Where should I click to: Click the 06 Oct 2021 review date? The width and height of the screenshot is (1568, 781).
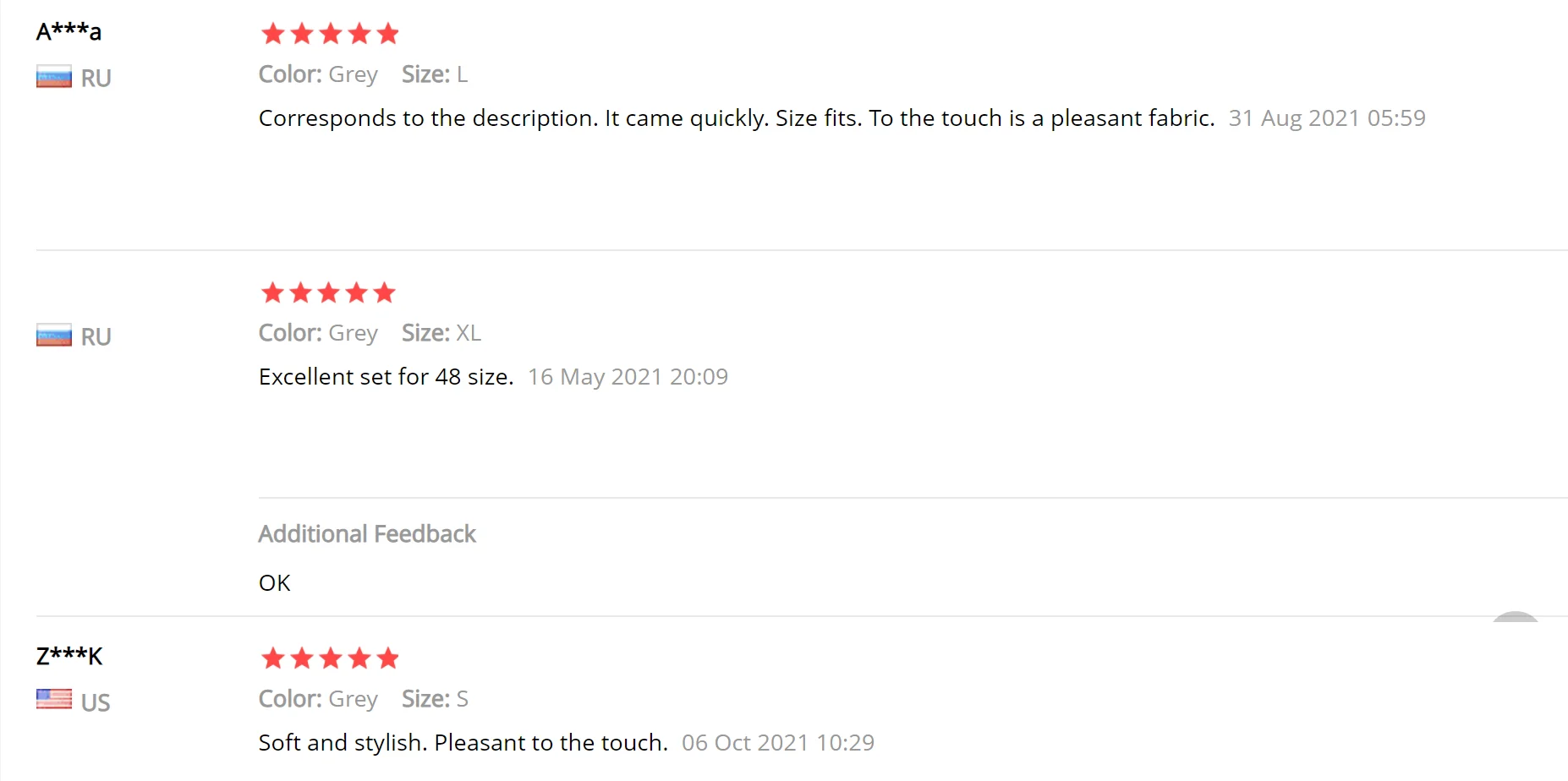[777, 743]
